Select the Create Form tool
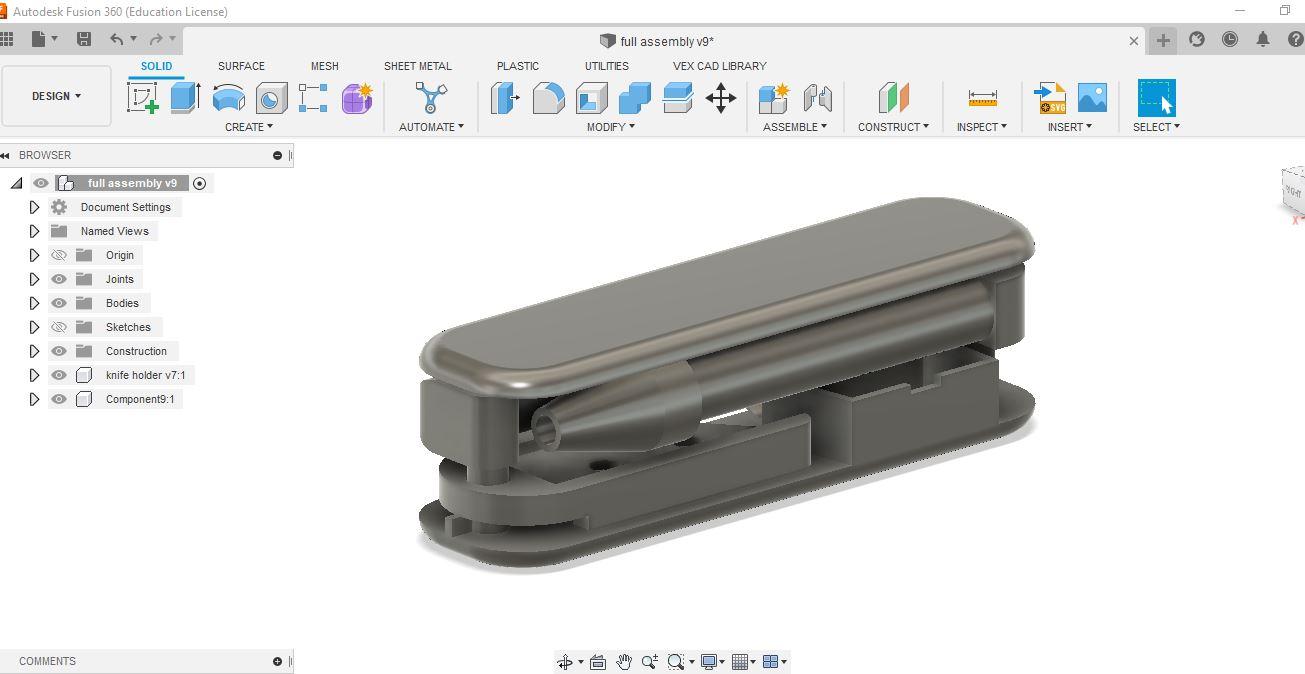The image size is (1305, 674). coord(357,98)
